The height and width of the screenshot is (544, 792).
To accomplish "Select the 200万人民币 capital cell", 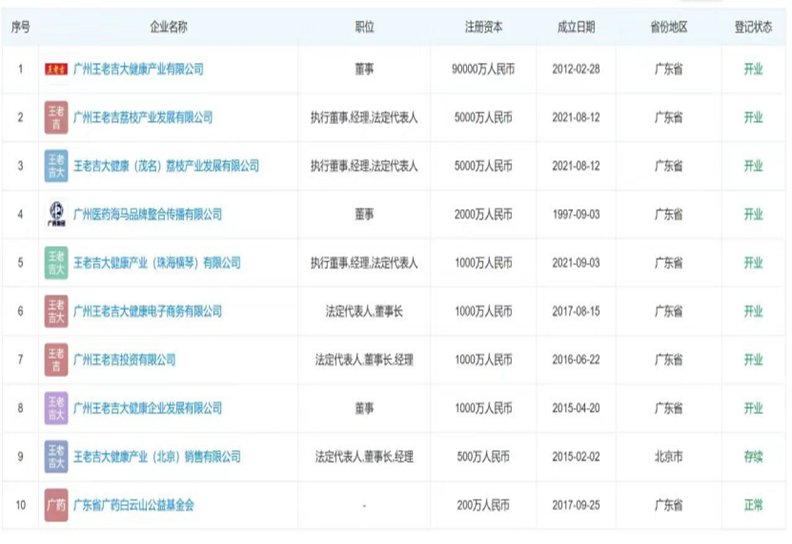I will [x=483, y=505].
